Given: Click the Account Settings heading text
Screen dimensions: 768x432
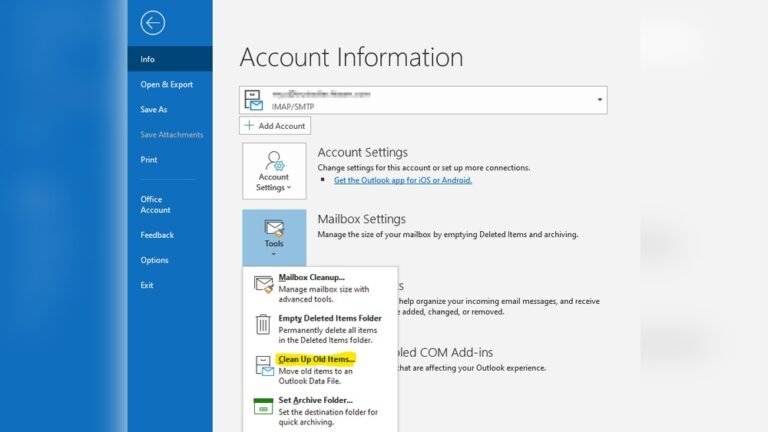Looking at the screenshot, I should [x=362, y=152].
